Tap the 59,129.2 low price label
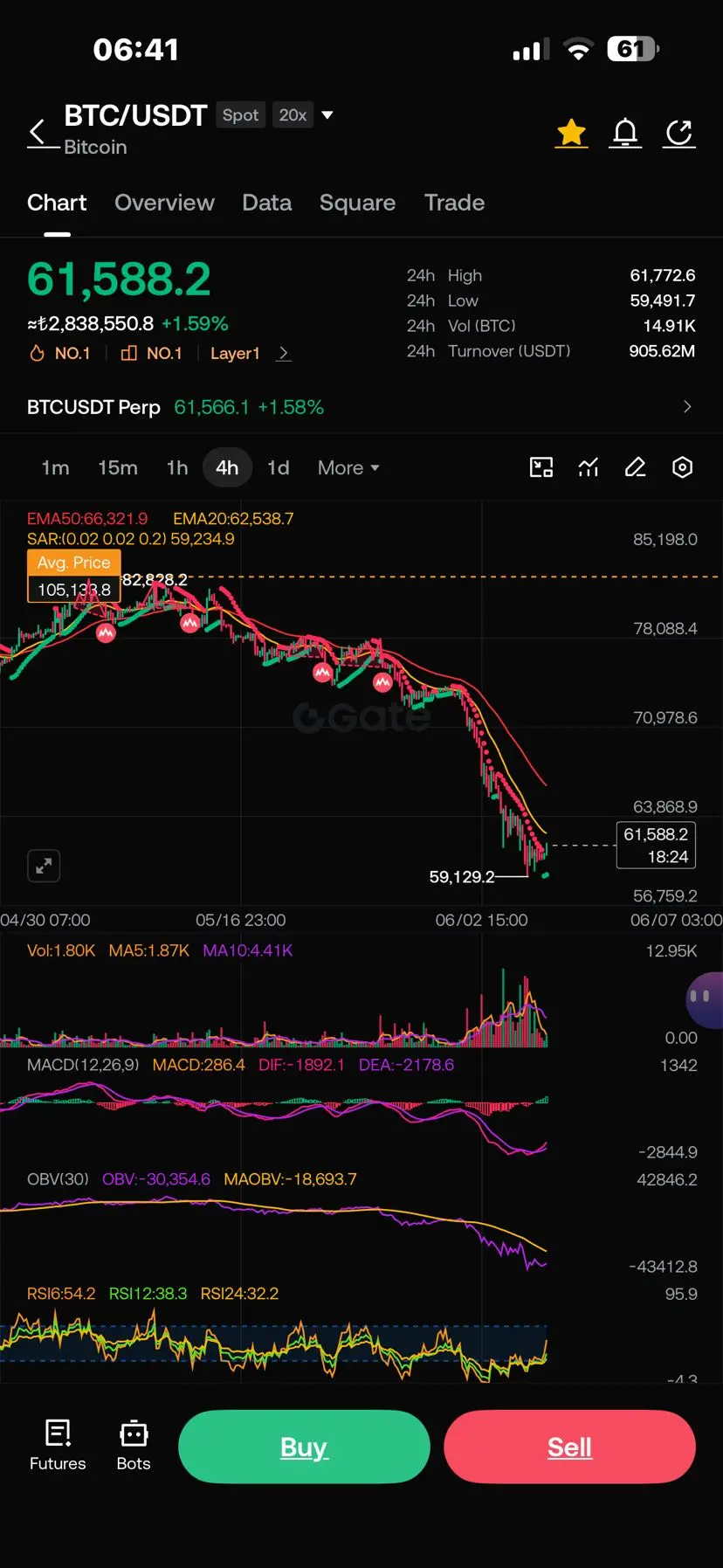The width and height of the screenshot is (723, 1568). pyautogui.click(x=462, y=876)
